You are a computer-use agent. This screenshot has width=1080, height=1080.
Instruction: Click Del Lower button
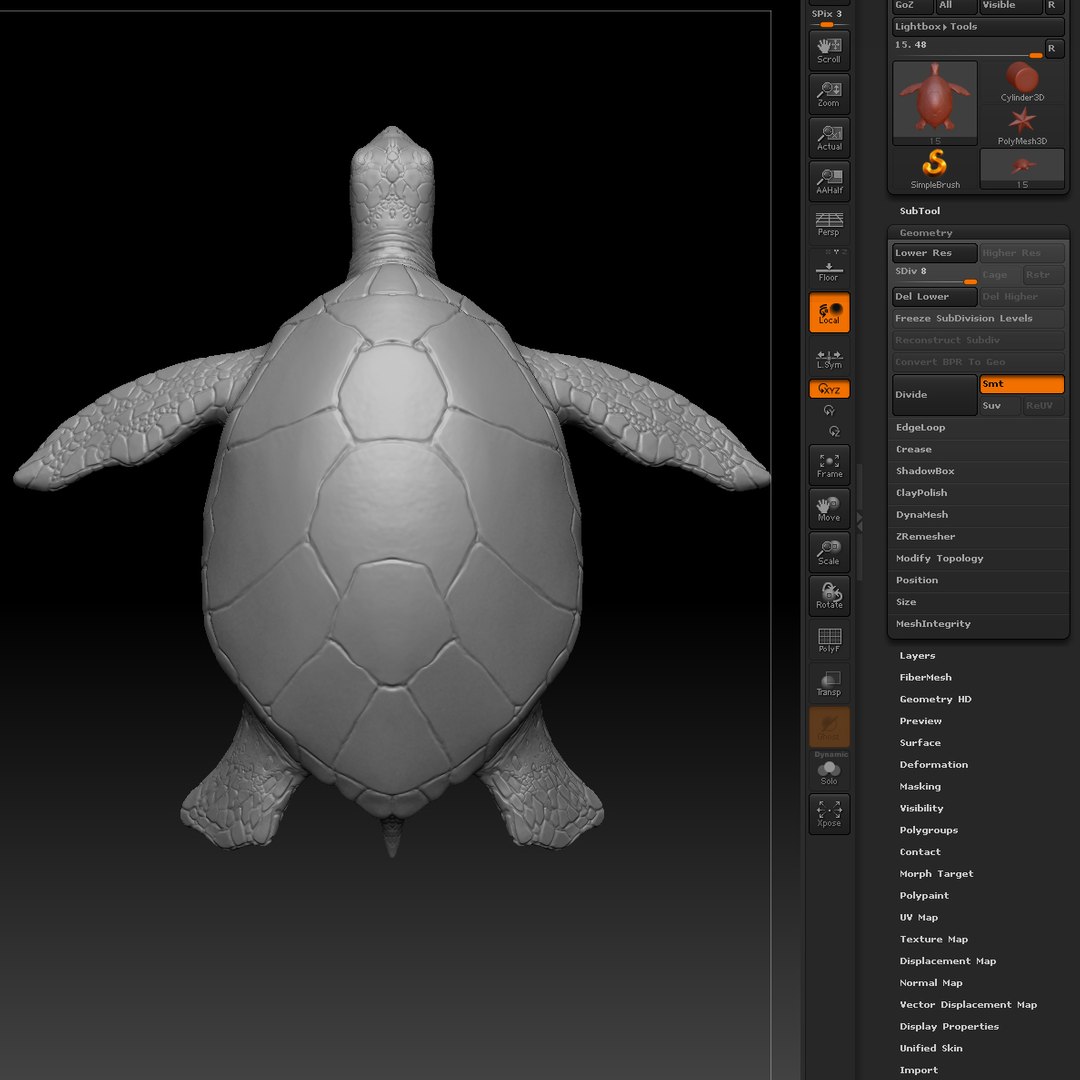[934, 297]
